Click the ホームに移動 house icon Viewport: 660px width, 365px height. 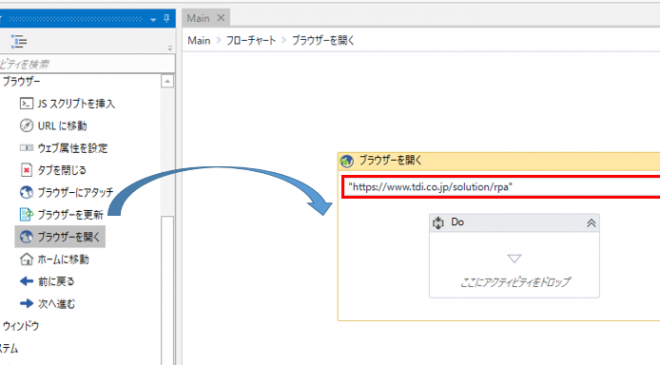[27, 259]
